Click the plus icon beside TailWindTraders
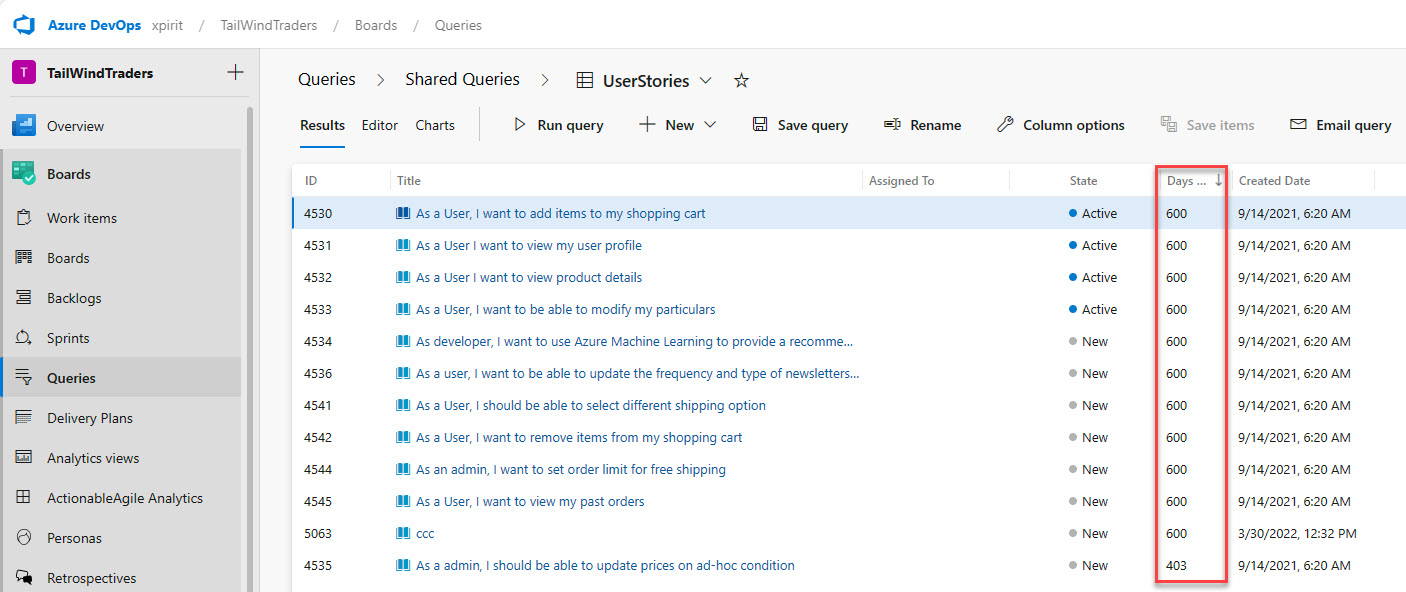This screenshot has width=1406, height=592. tap(235, 72)
